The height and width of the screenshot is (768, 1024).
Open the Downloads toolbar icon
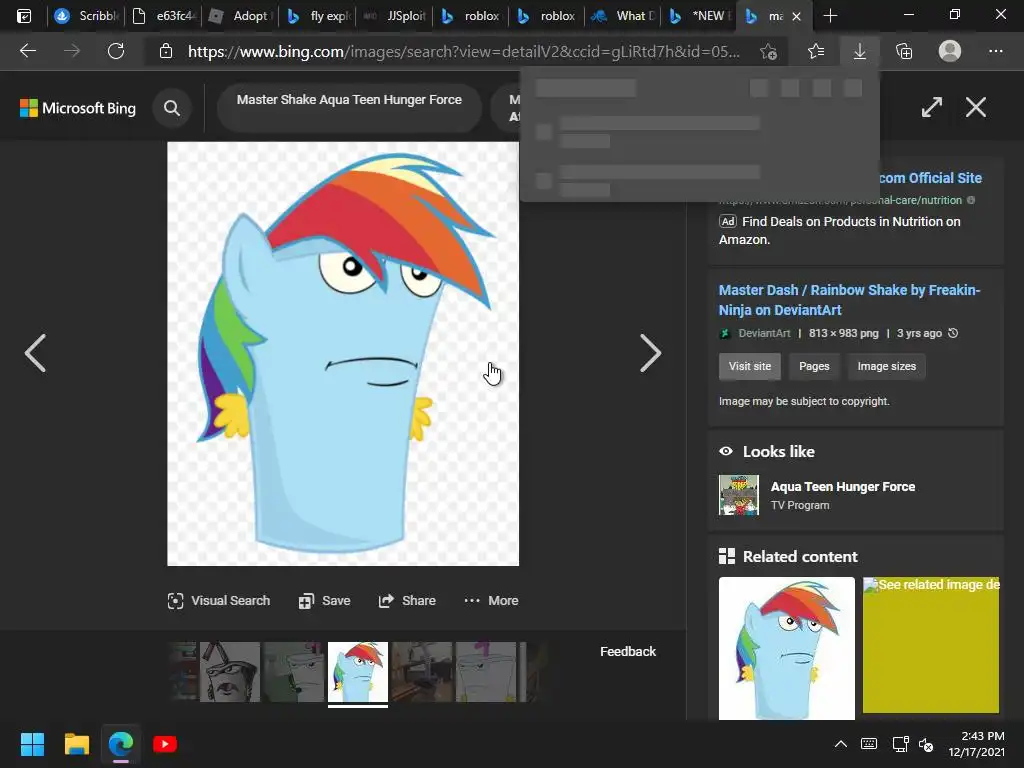tap(860, 51)
